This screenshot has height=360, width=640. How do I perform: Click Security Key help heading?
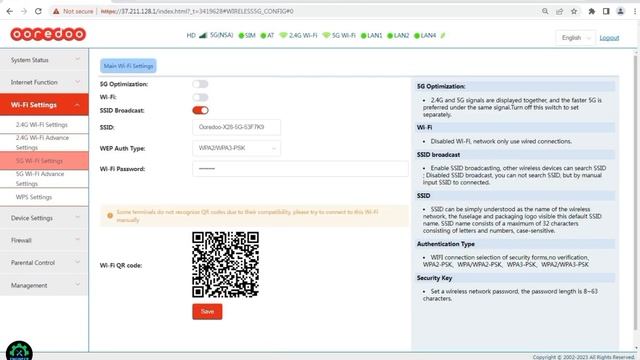click(434, 278)
